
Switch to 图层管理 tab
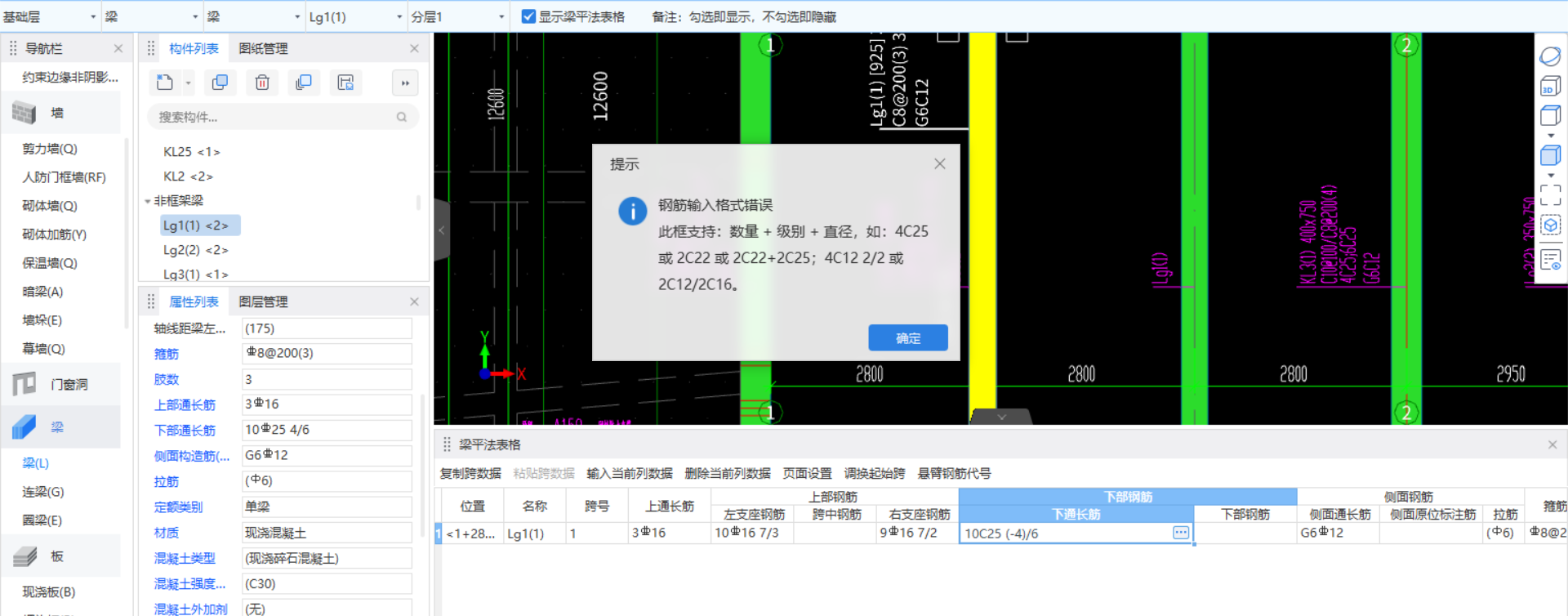pyautogui.click(x=263, y=301)
